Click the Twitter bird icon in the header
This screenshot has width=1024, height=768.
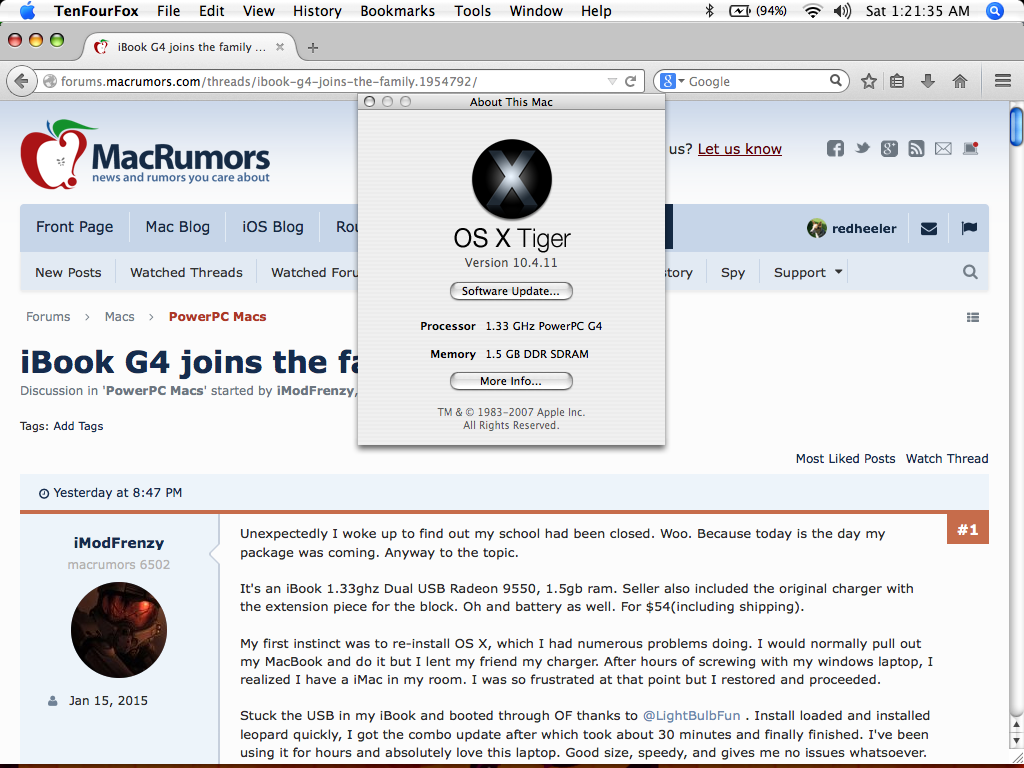tap(862, 148)
